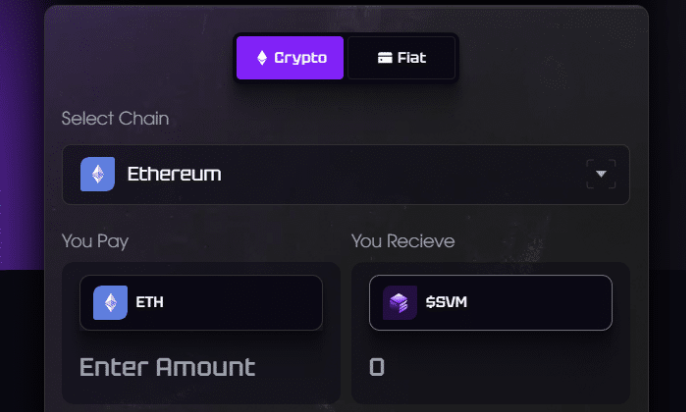
Task: Click the Select Chain label
Action: click(115, 119)
